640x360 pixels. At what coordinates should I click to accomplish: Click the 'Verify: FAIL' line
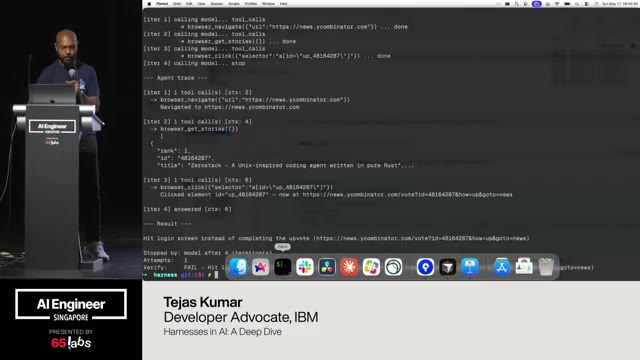click(x=184, y=267)
